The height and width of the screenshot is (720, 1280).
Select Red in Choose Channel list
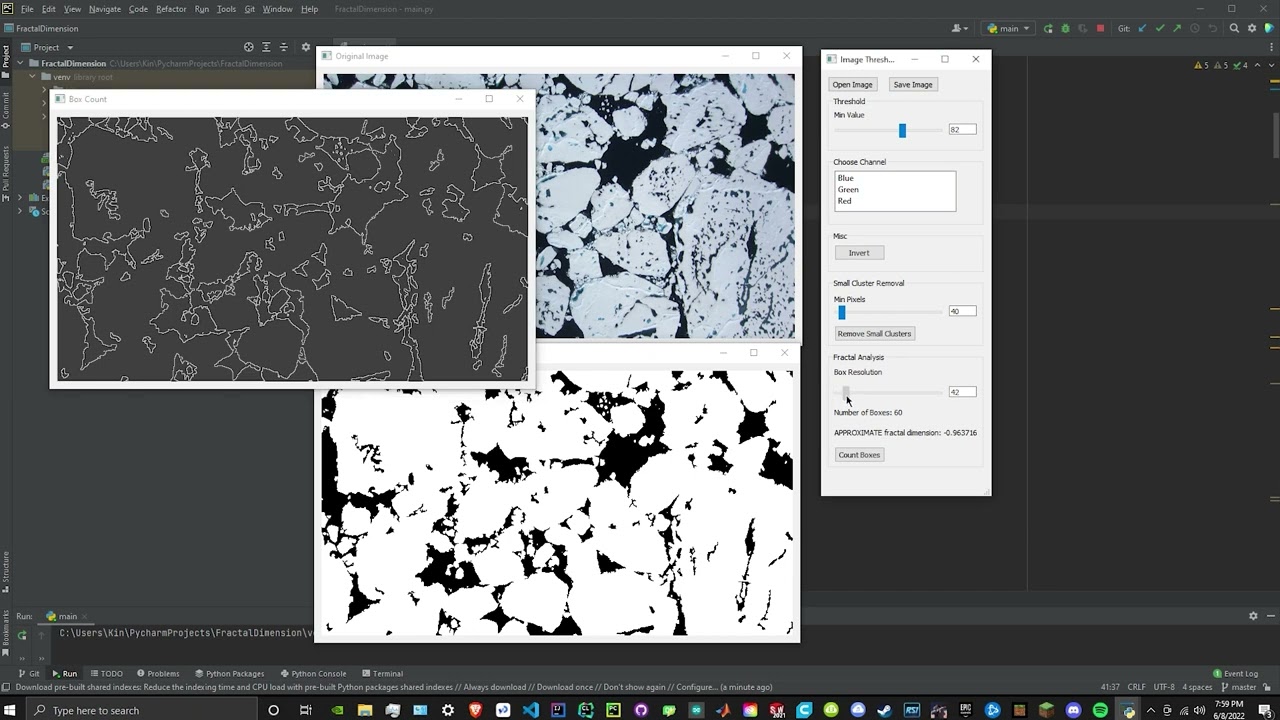tap(895, 201)
